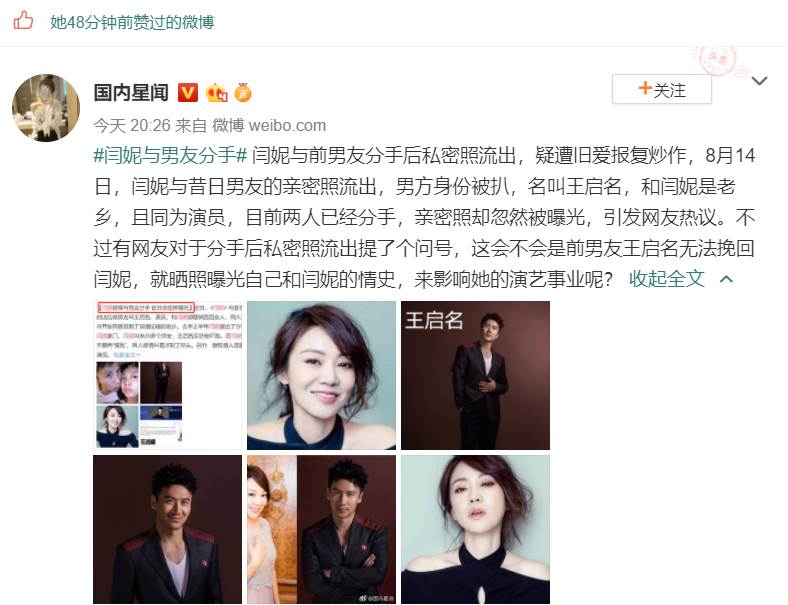Image resolution: width=788 pixels, height=605 pixels.
Task: Open smiling woman portrait thumbnail
Action: click(x=322, y=375)
